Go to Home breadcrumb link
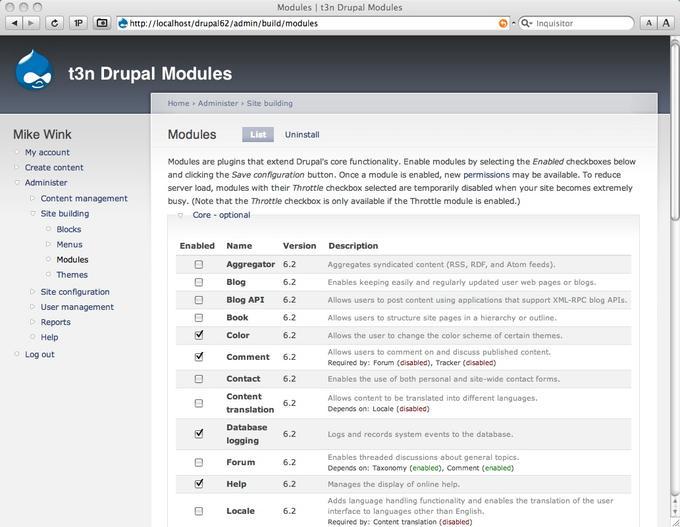This screenshot has width=680, height=527. coord(179,103)
